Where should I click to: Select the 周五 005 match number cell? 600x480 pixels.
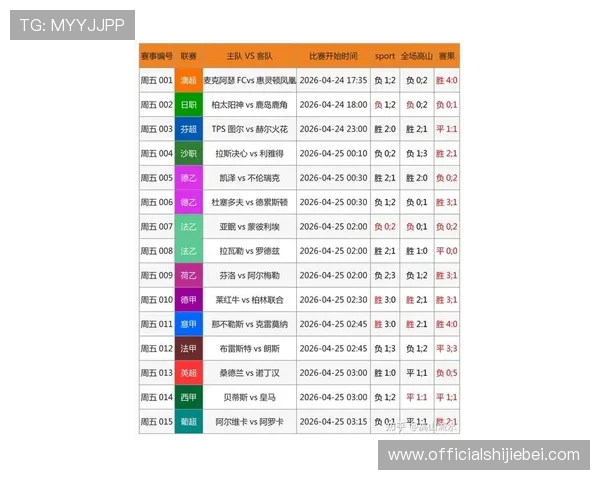[157, 178]
